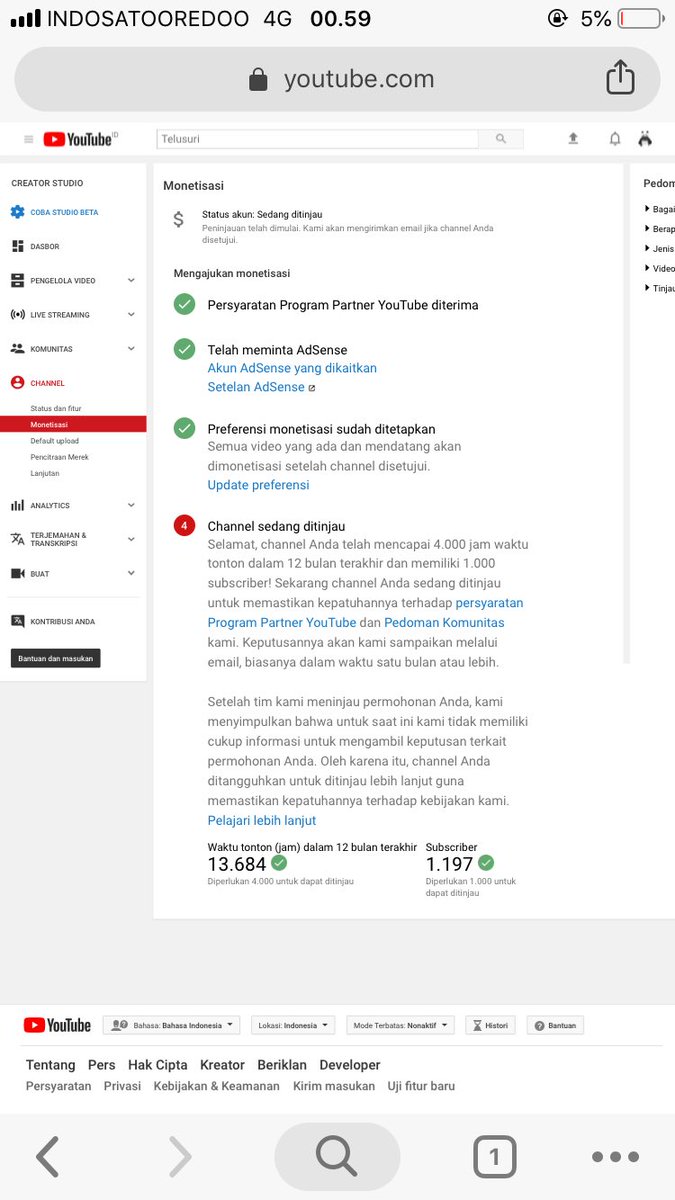This screenshot has height=1200, width=675.
Task: Open the footer Developer link
Action: tap(350, 1065)
